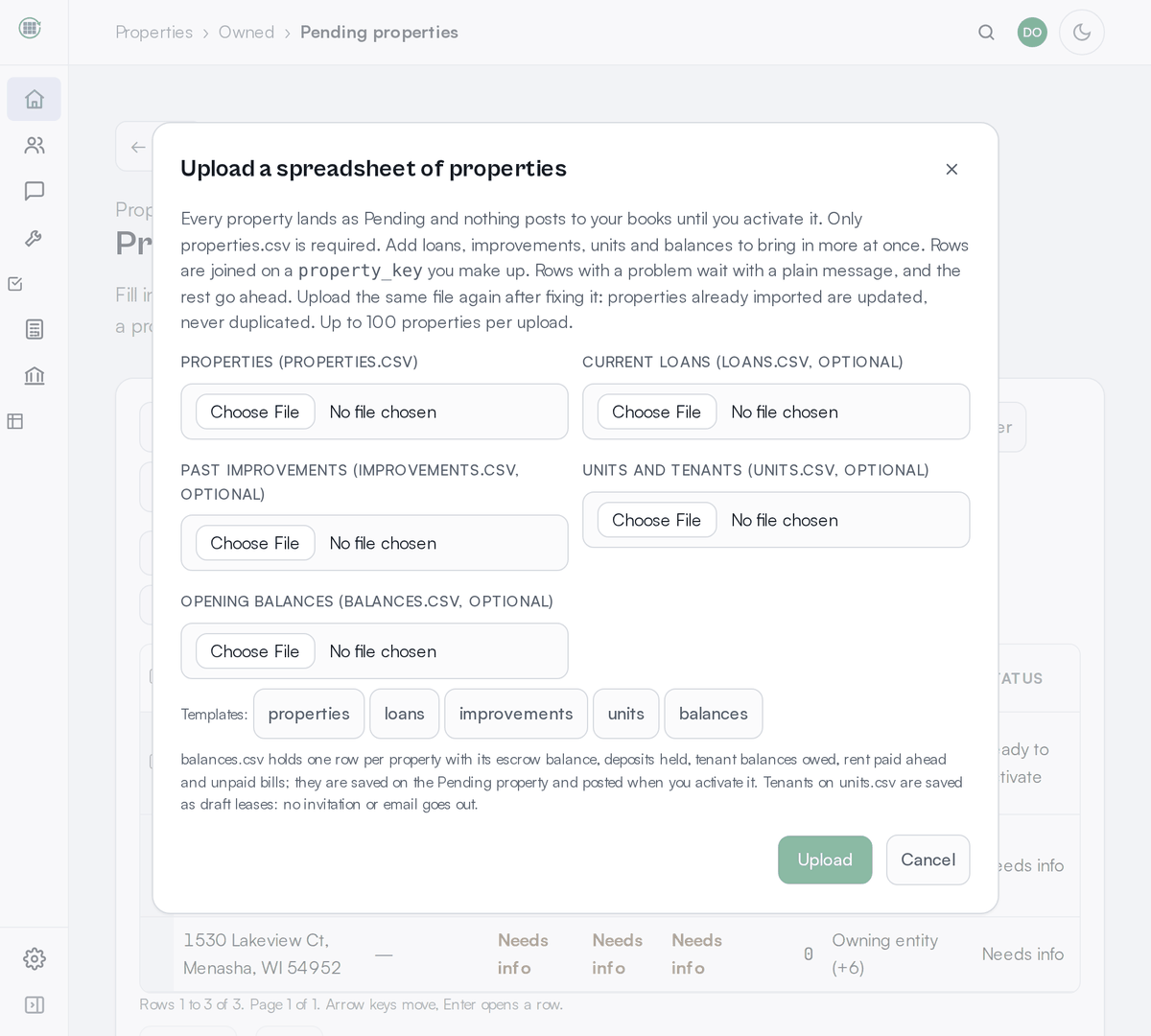This screenshot has width=1151, height=1036.
Task: Open the Banking building sidebar icon
Action: [x=35, y=375]
